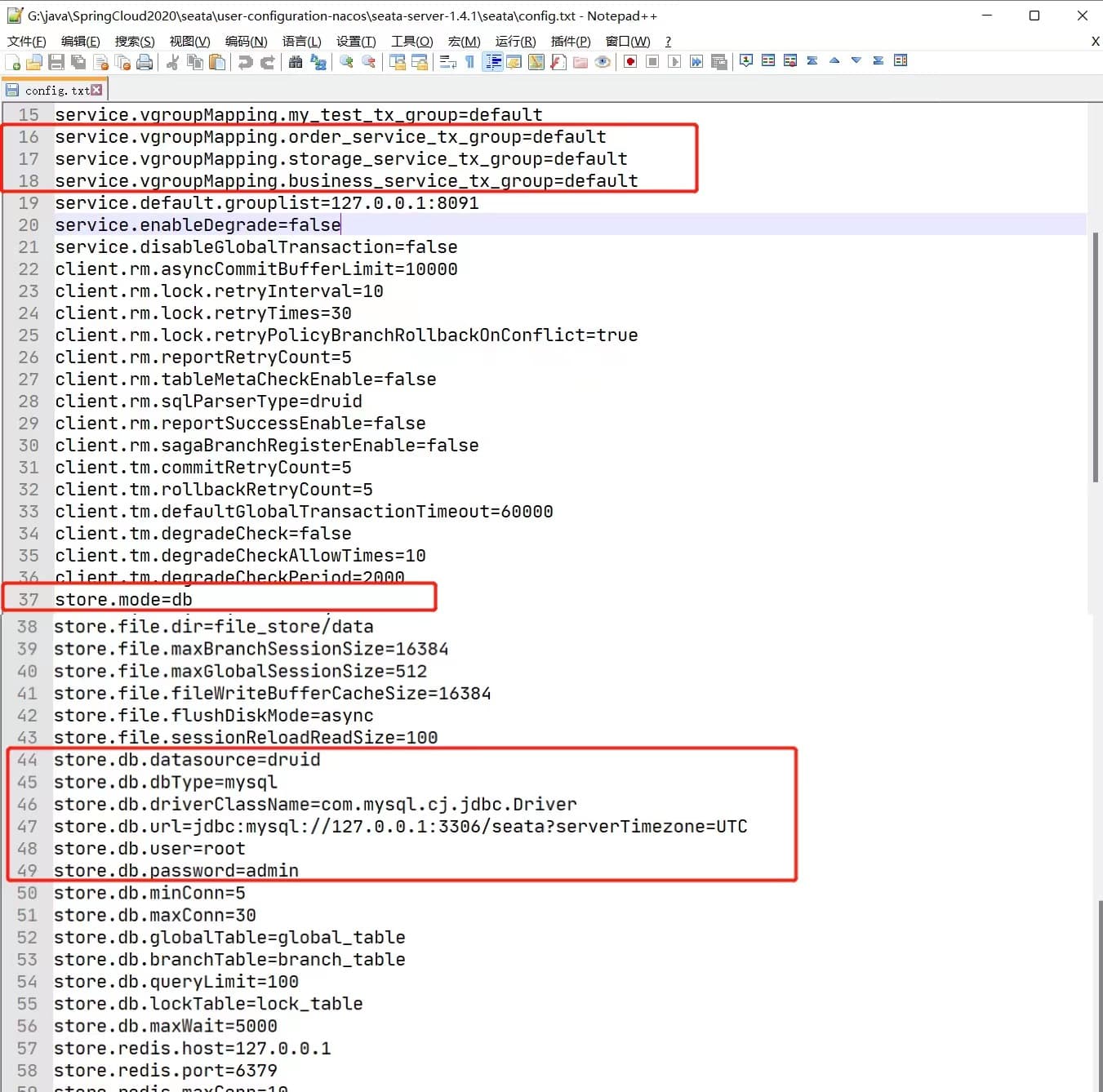1103x1092 pixels.
Task: Save the file with the floppy disk icon
Action: coord(56,62)
